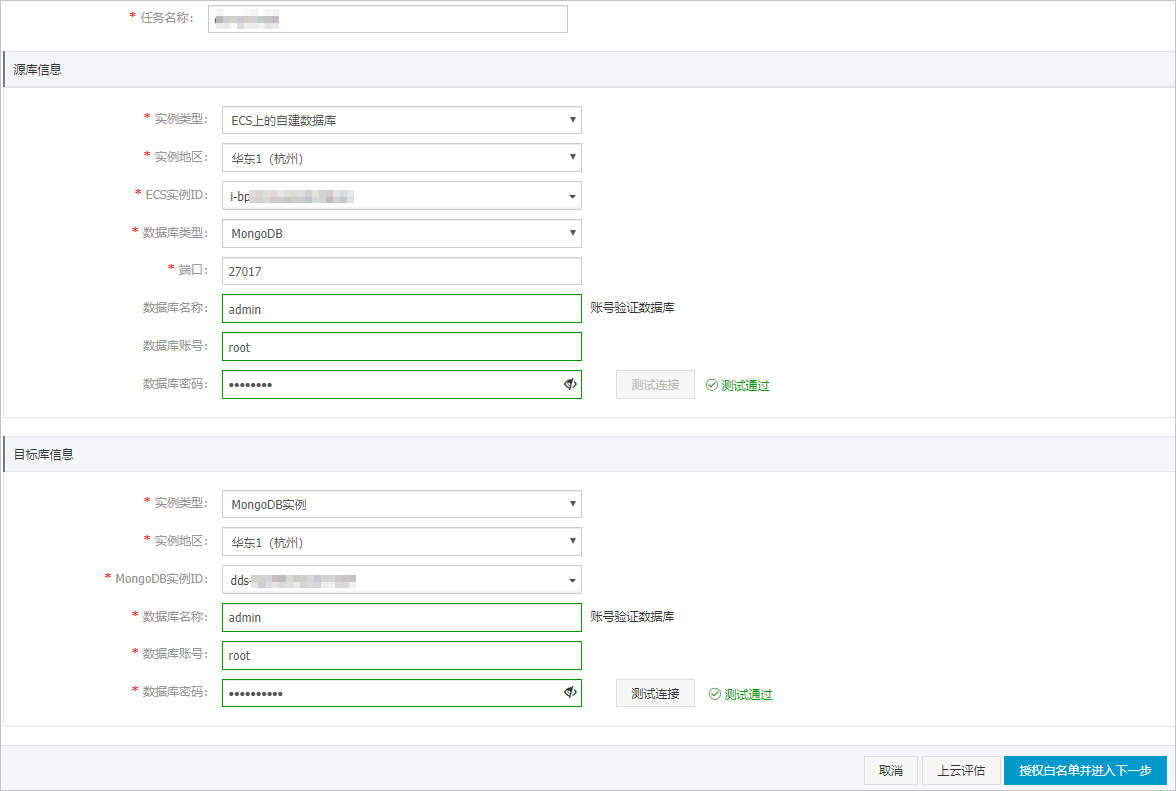Click target 测试通过 check icon
The width and height of the screenshot is (1176, 791).
tap(715, 694)
